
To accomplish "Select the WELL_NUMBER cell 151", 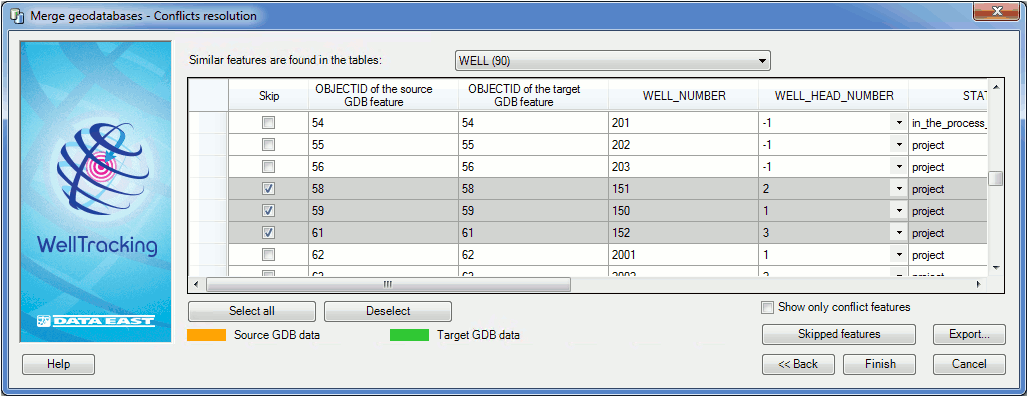I will [684, 189].
